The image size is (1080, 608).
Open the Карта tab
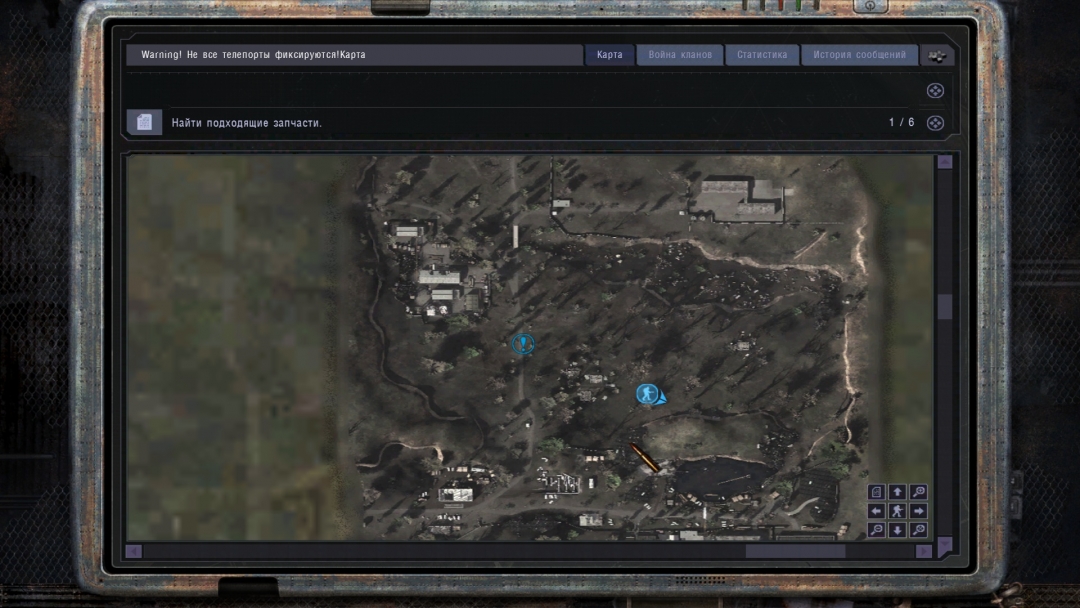point(610,54)
